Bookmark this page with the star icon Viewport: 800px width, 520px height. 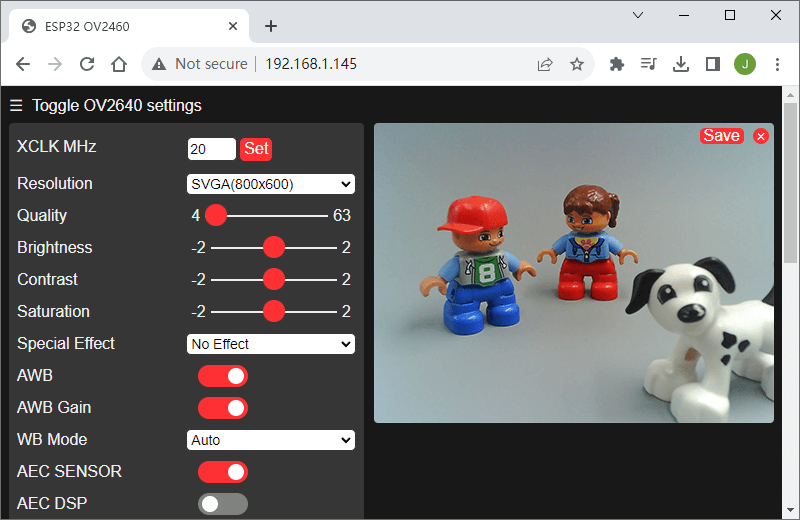(577, 64)
